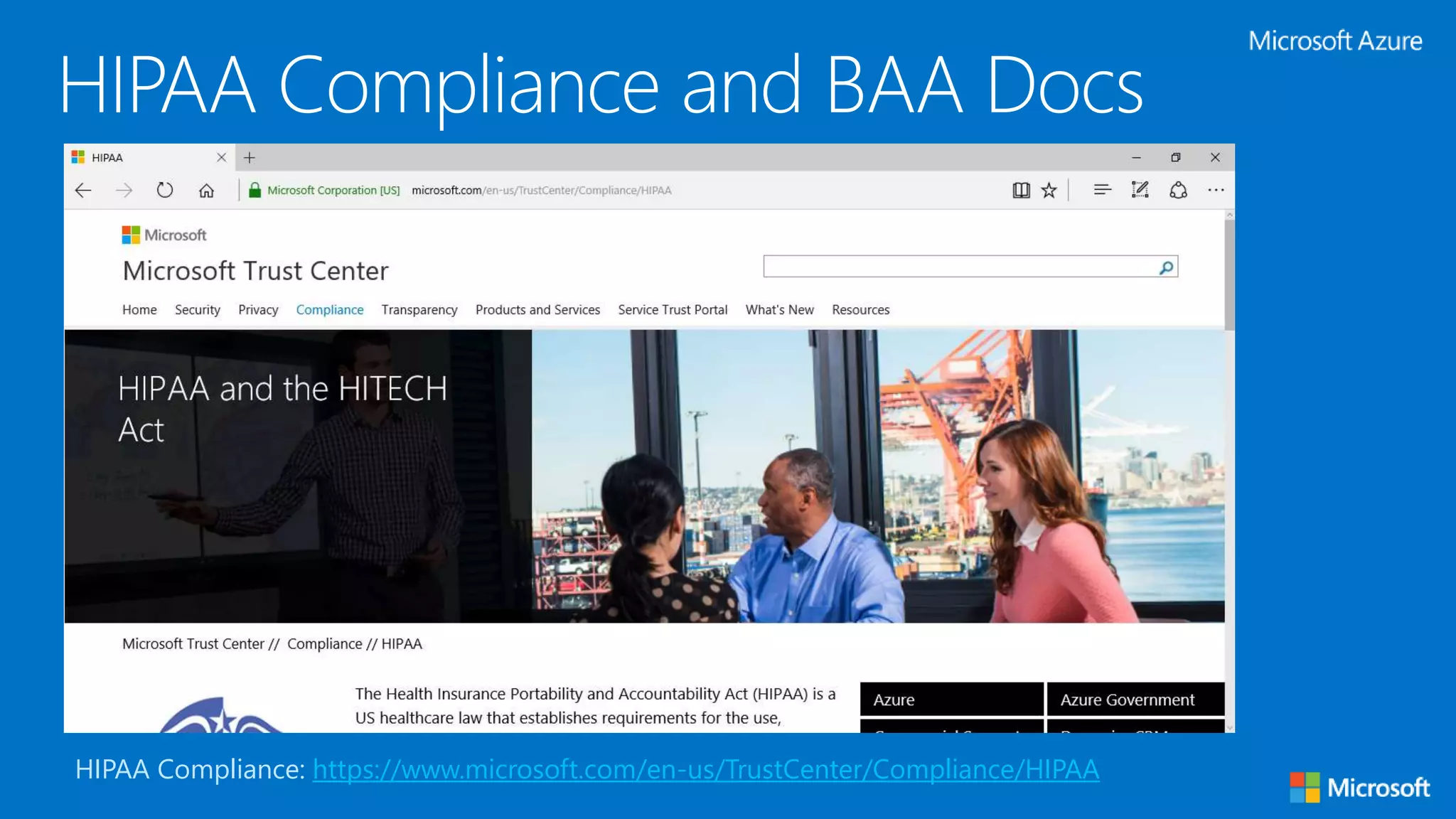Click the Compliance breadcrumb link

(x=325, y=644)
